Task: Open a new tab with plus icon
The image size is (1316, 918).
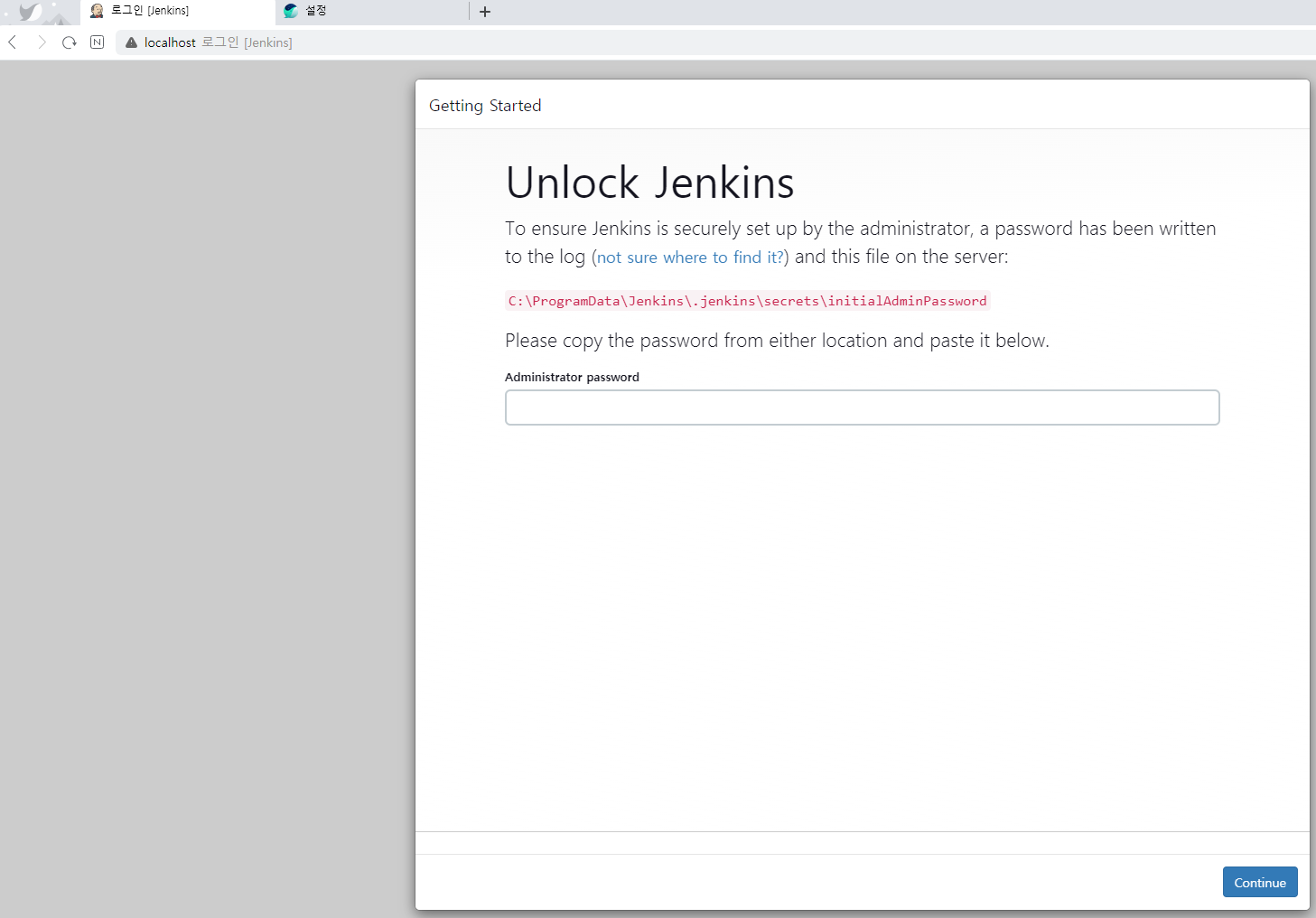Action: (x=485, y=12)
